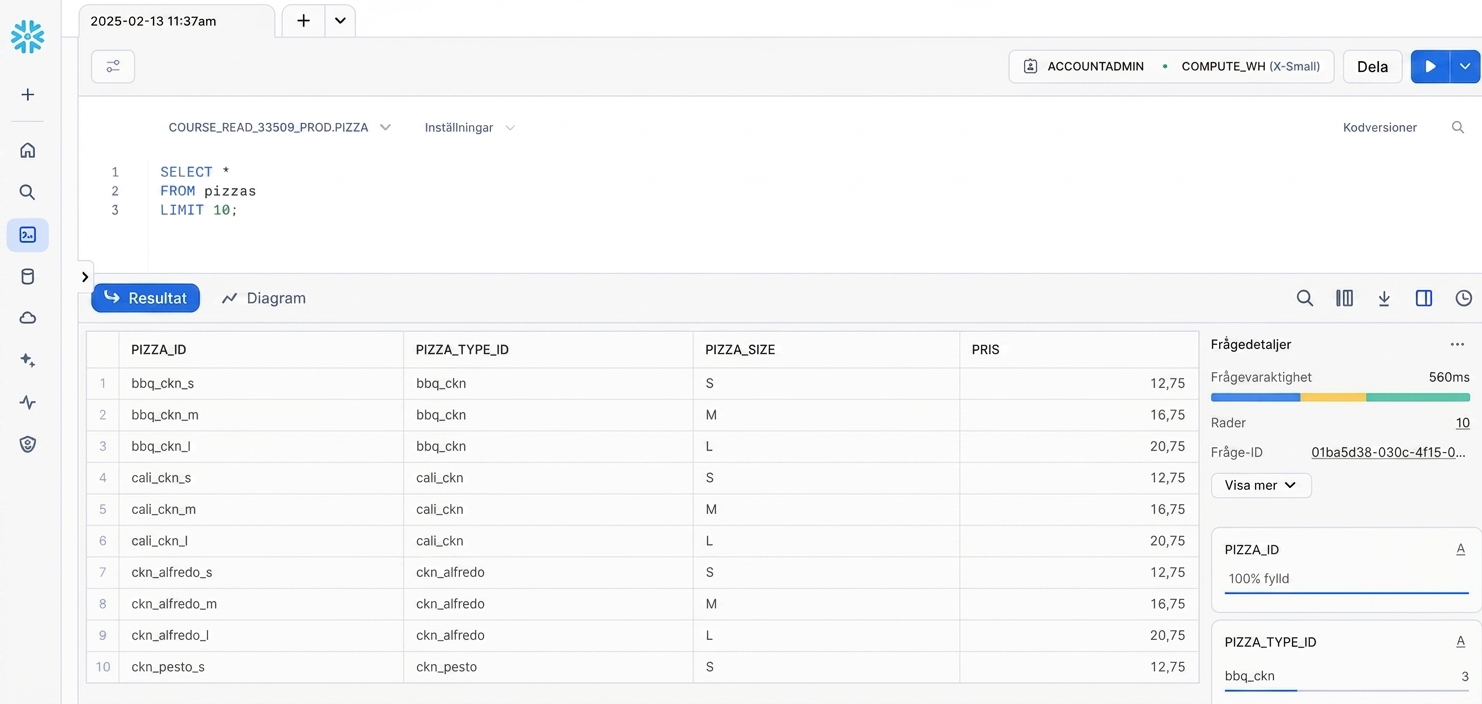
Task: Add a new worksheet tab with plus
Action: click(304, 20)
